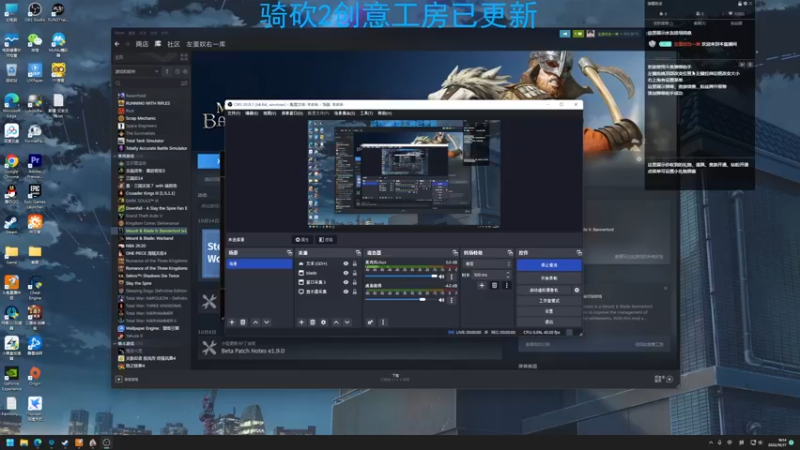Add a new scene in OBS scenes panel
This screenshot has height=450, width=800.
click(x=232, y=322)
